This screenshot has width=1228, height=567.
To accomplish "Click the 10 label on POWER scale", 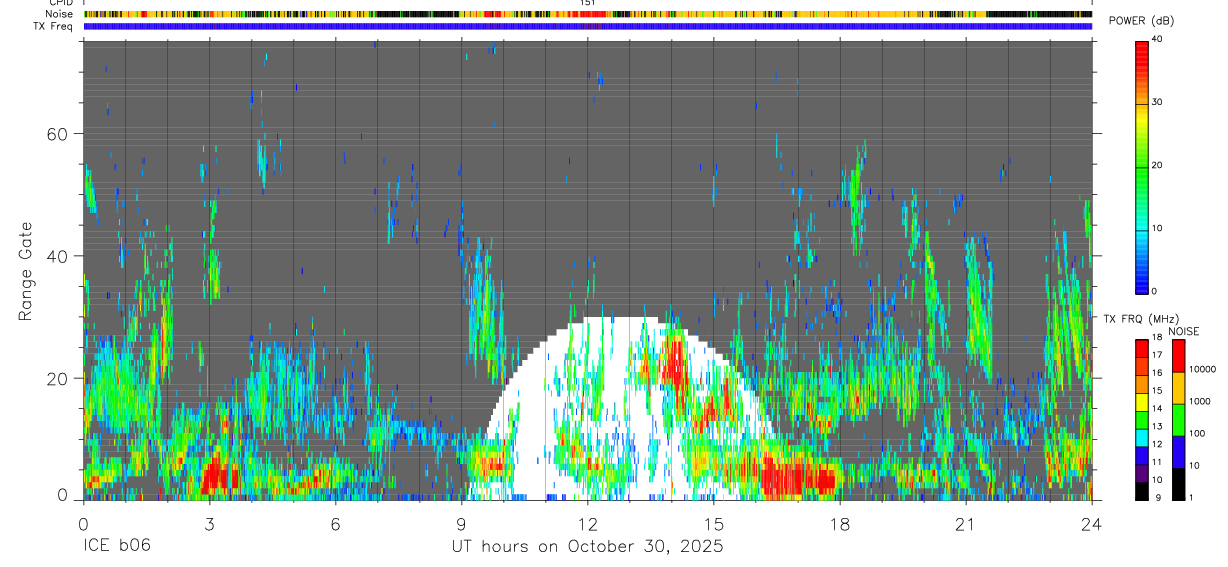I will tap(1158, 228).
